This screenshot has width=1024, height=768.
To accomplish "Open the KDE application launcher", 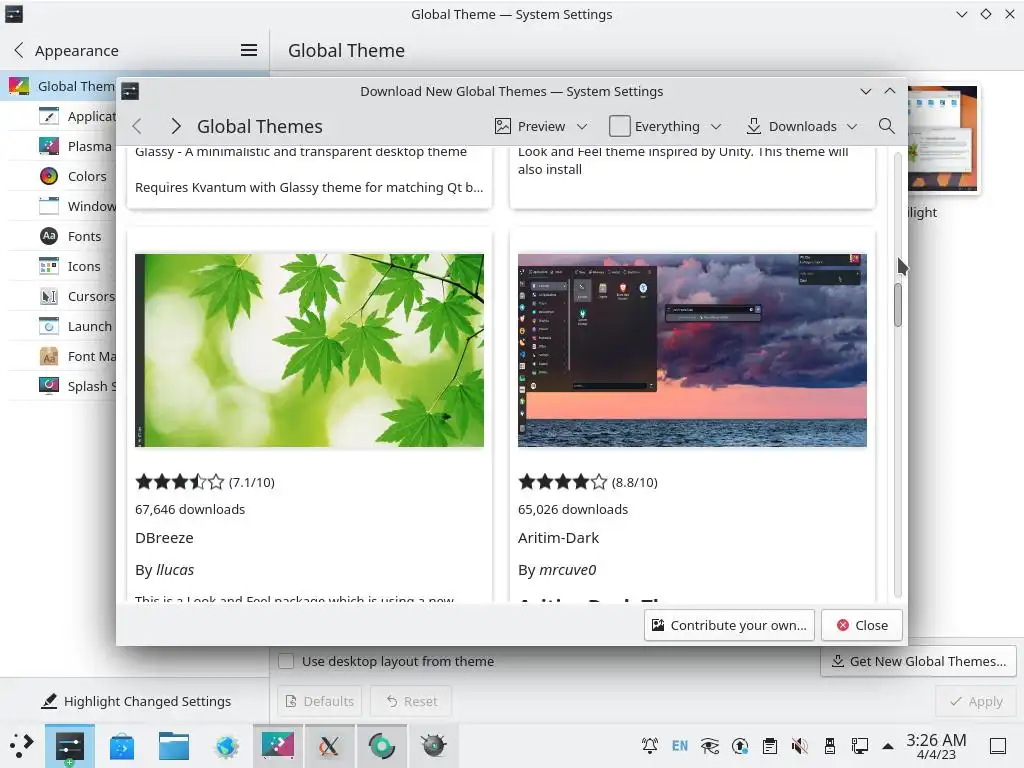I will (21, 746).
